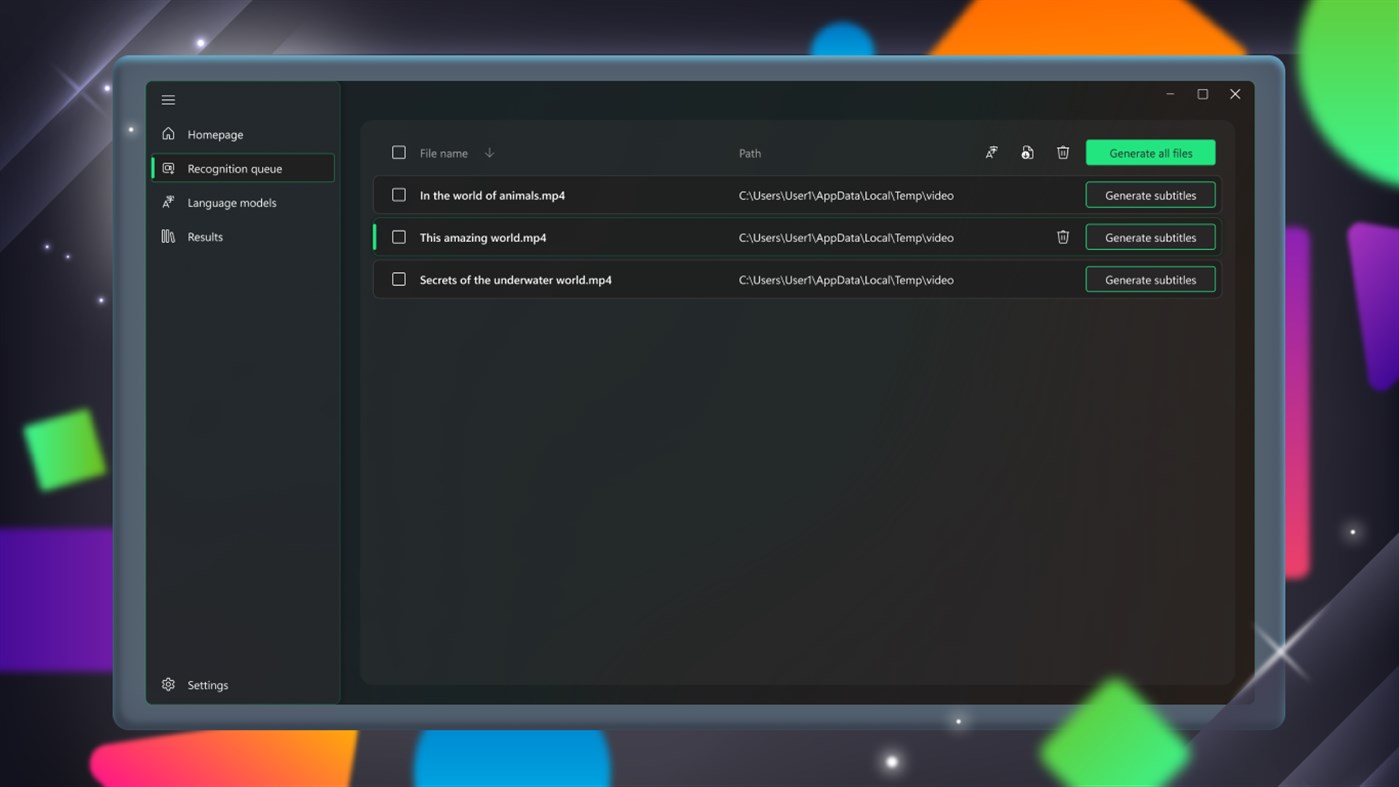
Task: Select the Language models sidebar icon
Action: pos(168,202)
